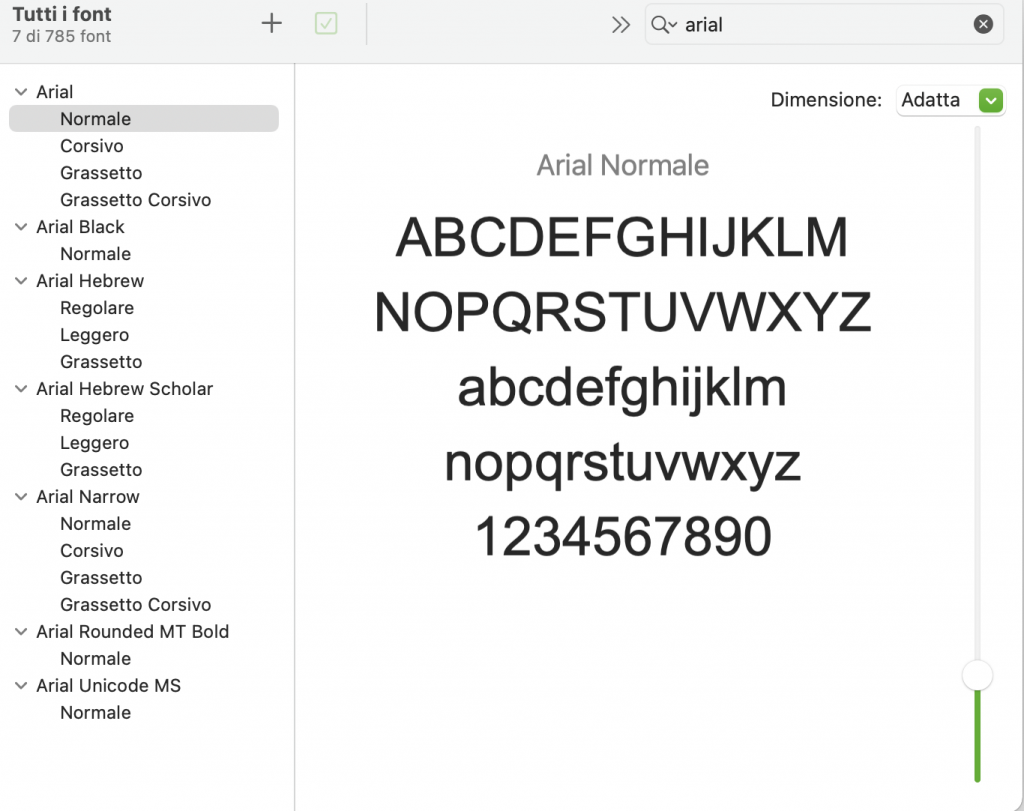Screen dimensions: 1024x811
Task: Click the lowercase a–m preview line
Action: click(622, 389)
